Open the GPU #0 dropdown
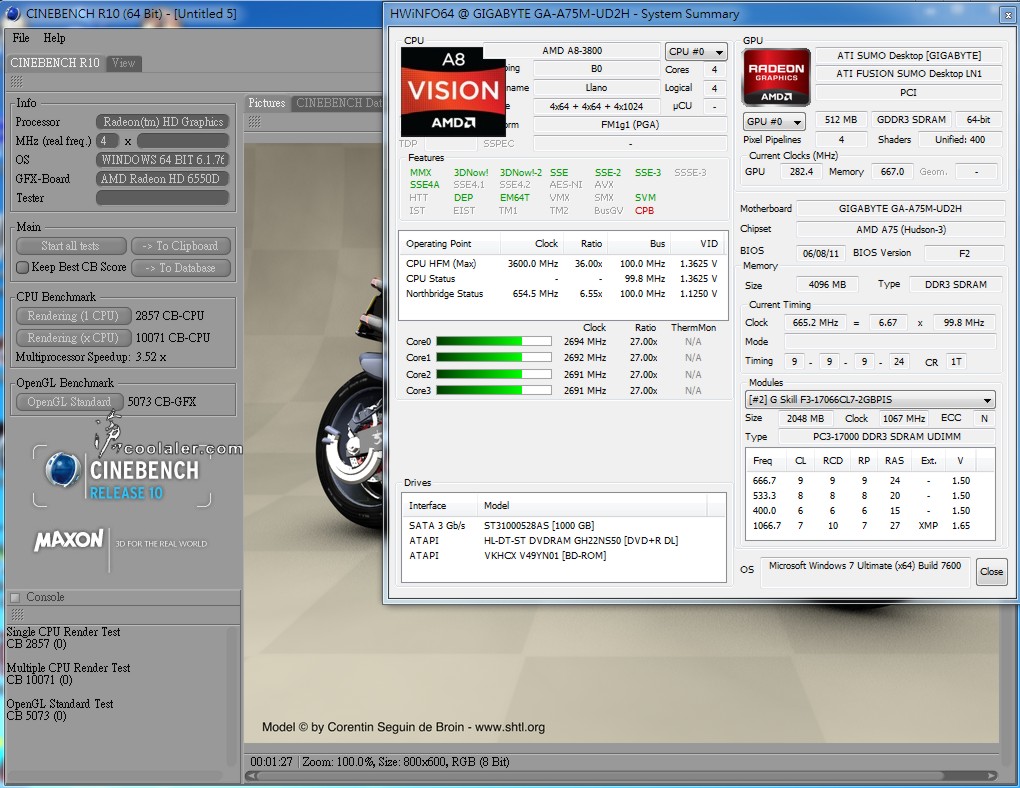 pos(774,122)
